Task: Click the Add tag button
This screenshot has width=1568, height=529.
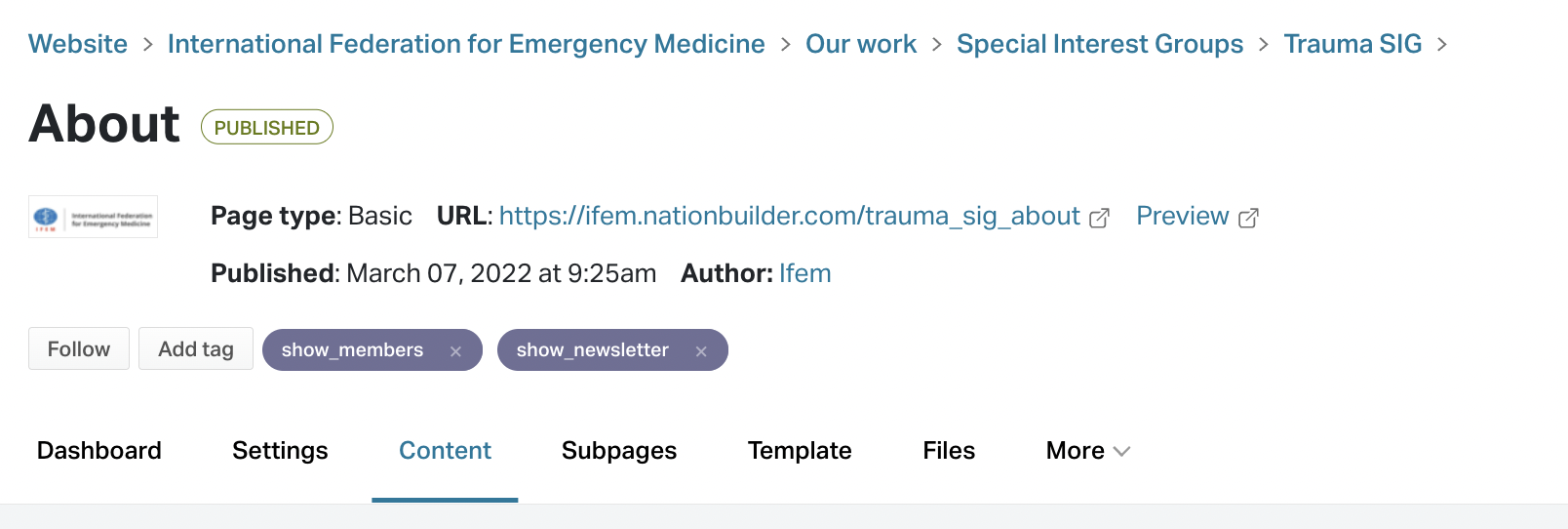Action: pyautogui.click(x=196, y=349)
